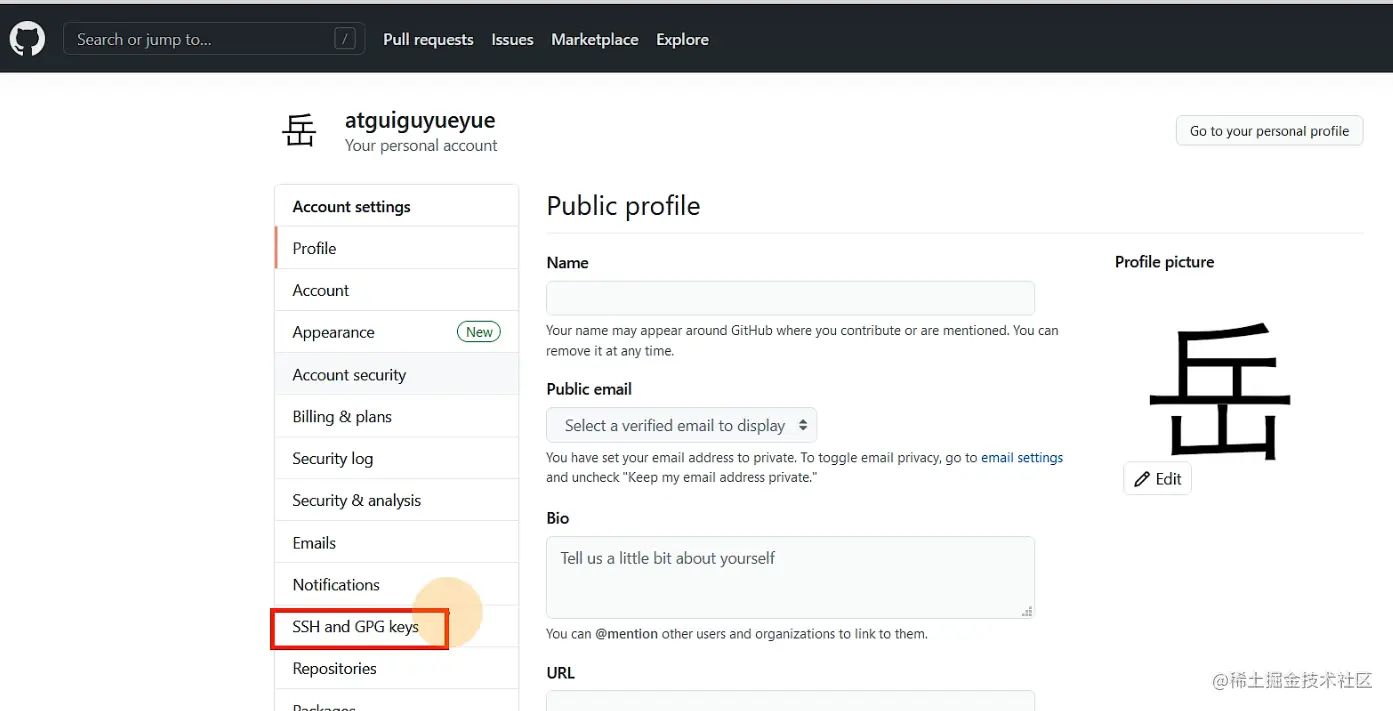Select Appearance in settings sidebar
Viewport: 1393px width, 711px height.
(397, 332)
